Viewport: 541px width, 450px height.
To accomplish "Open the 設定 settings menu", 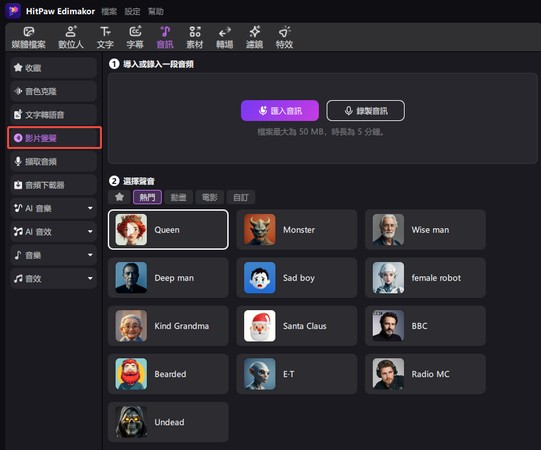I will coord(132,11).
